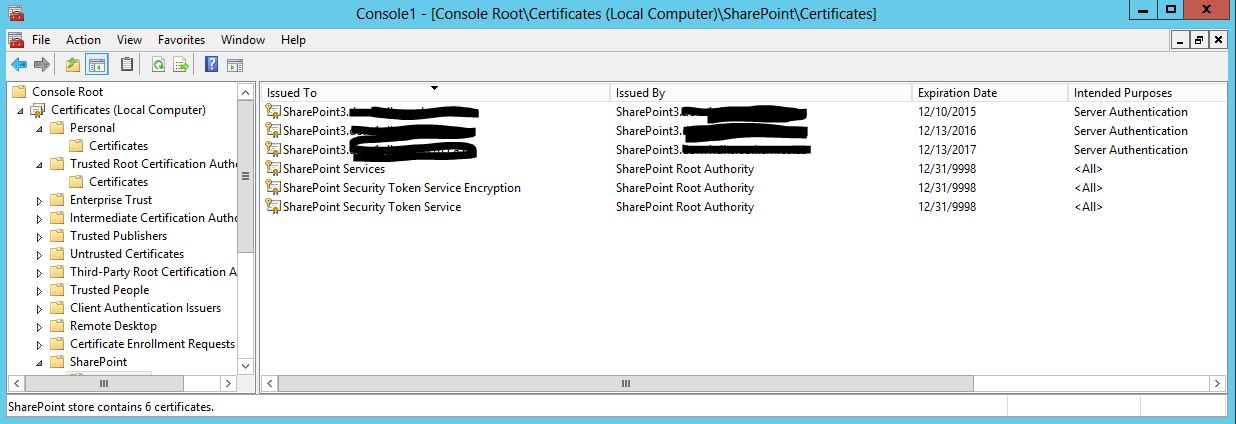Select the SharePoint Security Token Service row
This screenshot has height=424, width=1236.
pos(744,207)
